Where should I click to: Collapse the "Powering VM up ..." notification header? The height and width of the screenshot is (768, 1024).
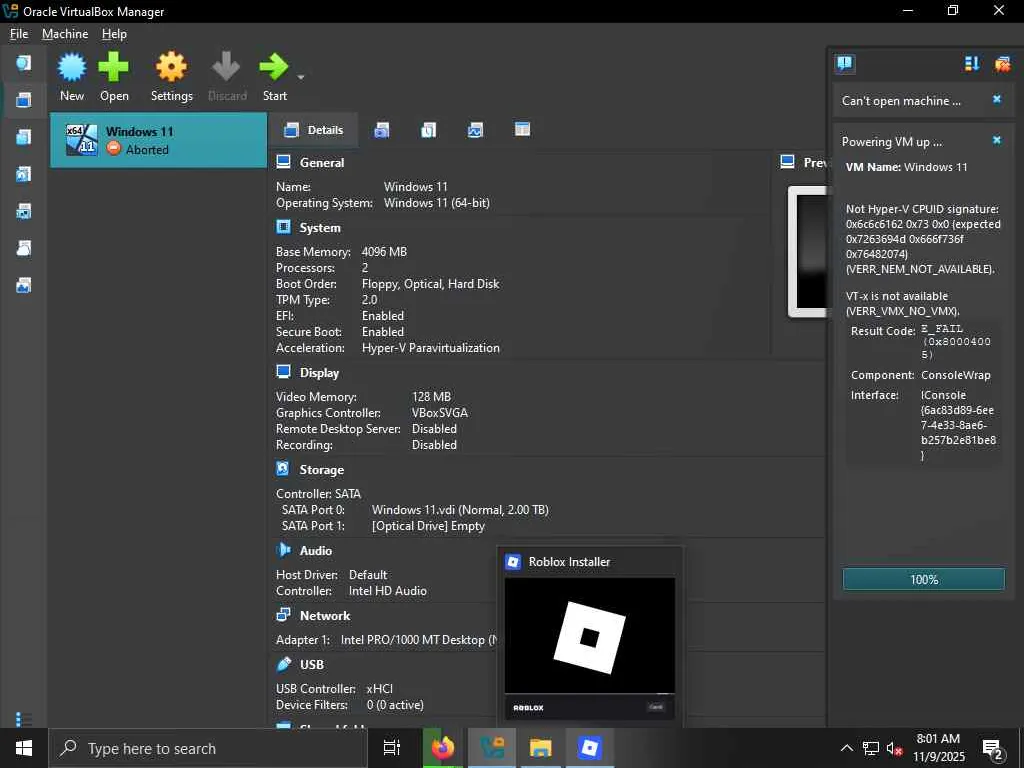[891, 142]
